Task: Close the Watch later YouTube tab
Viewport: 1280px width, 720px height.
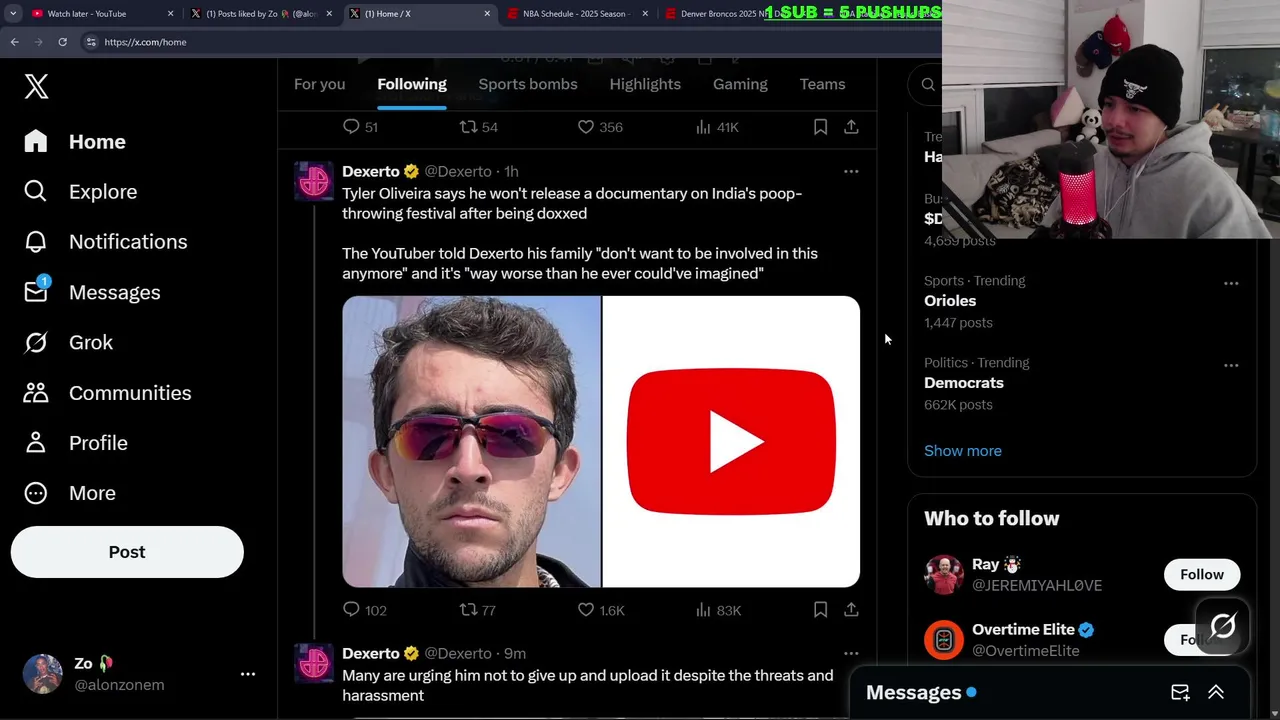Action: point(170,14)
